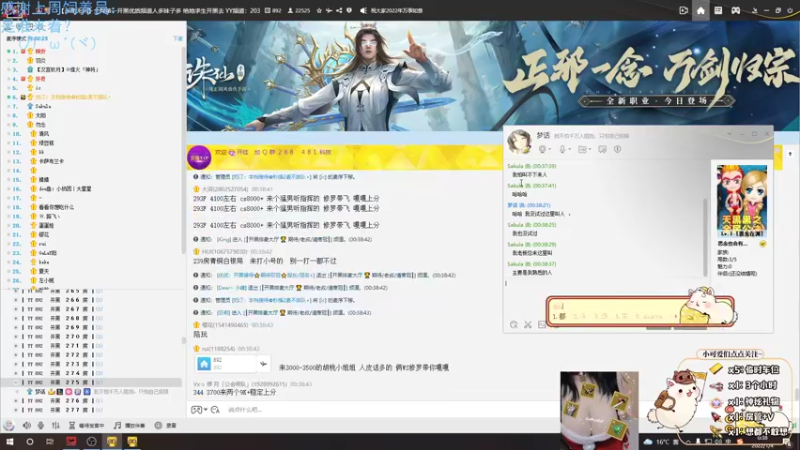800x450 pixels.
Task: Expand the 266 room in channel tree
Action: [16, 300]
